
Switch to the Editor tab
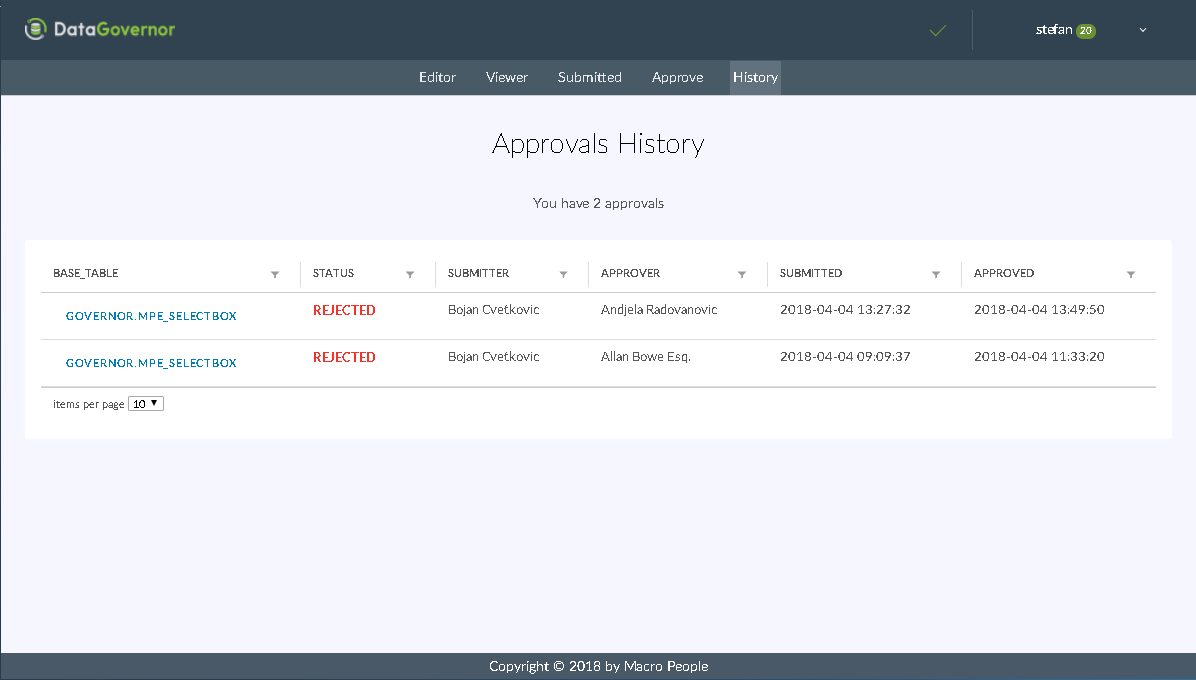point(437,77)
